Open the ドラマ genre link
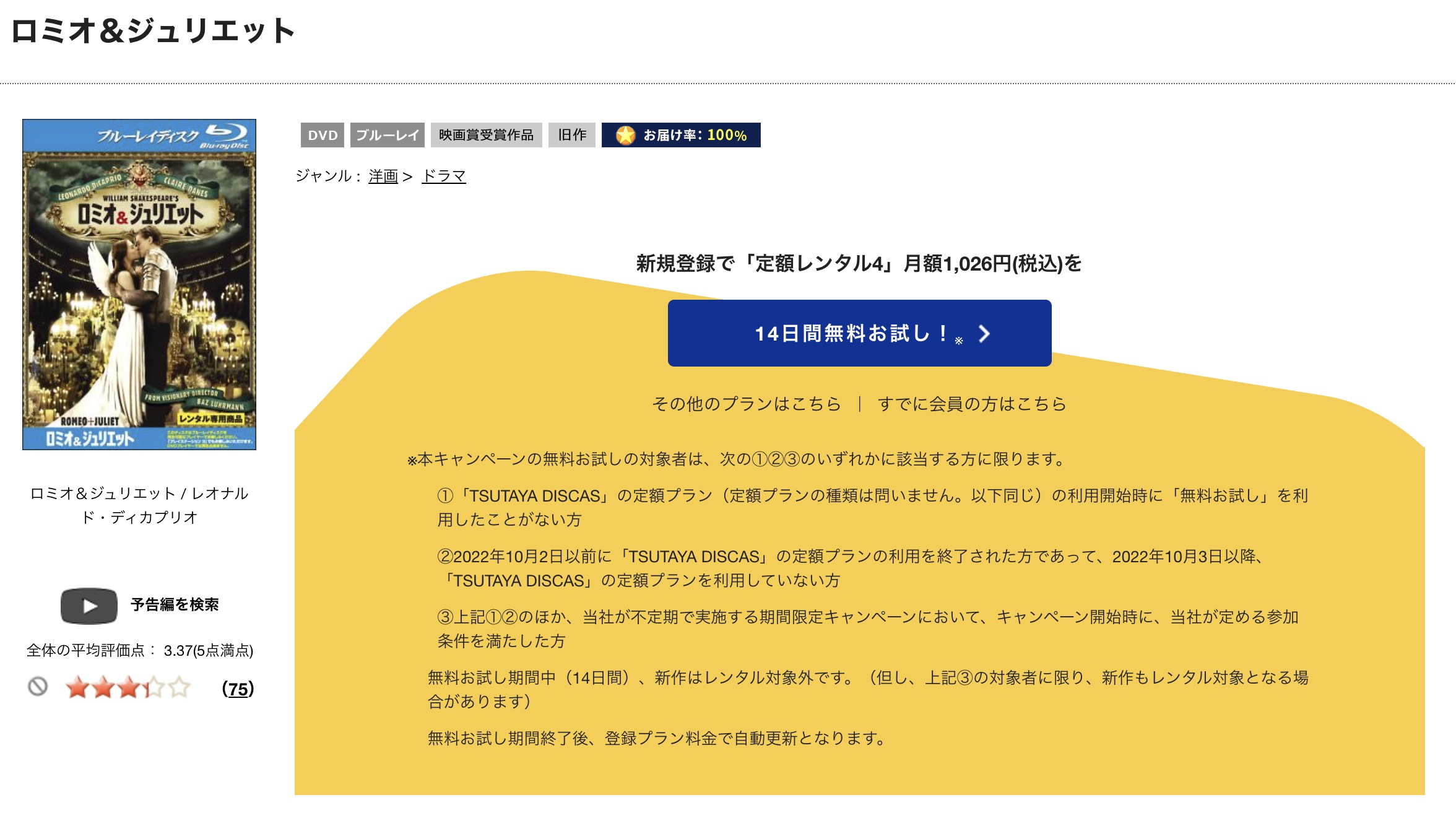1456x831 pixels. (444, 176)
